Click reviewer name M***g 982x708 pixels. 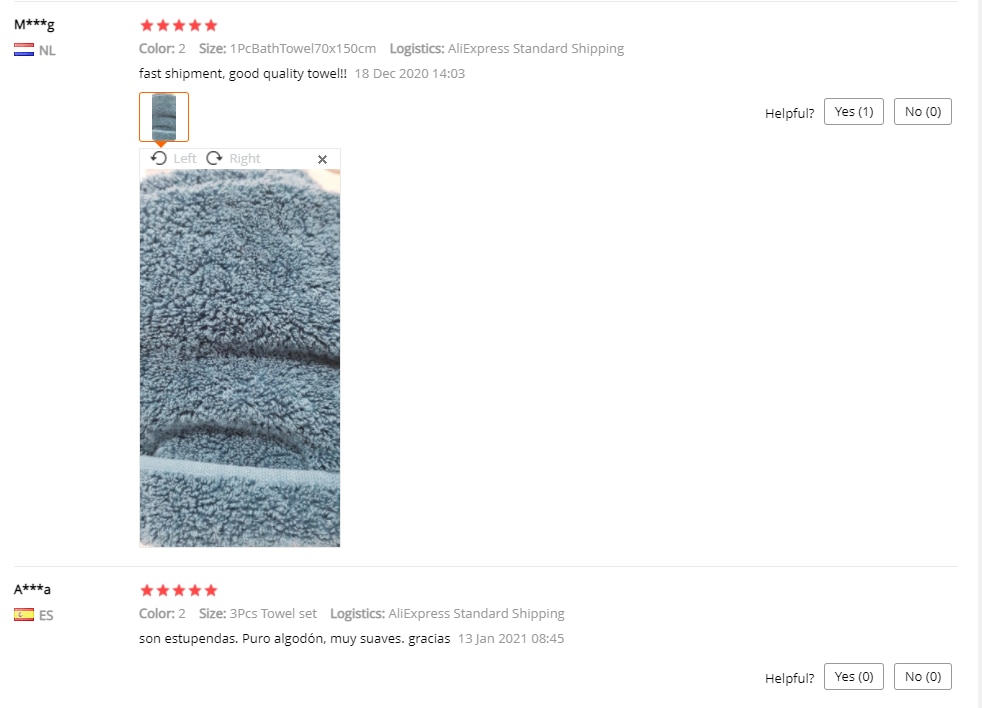pyautogui.click(x=34, y=24)
